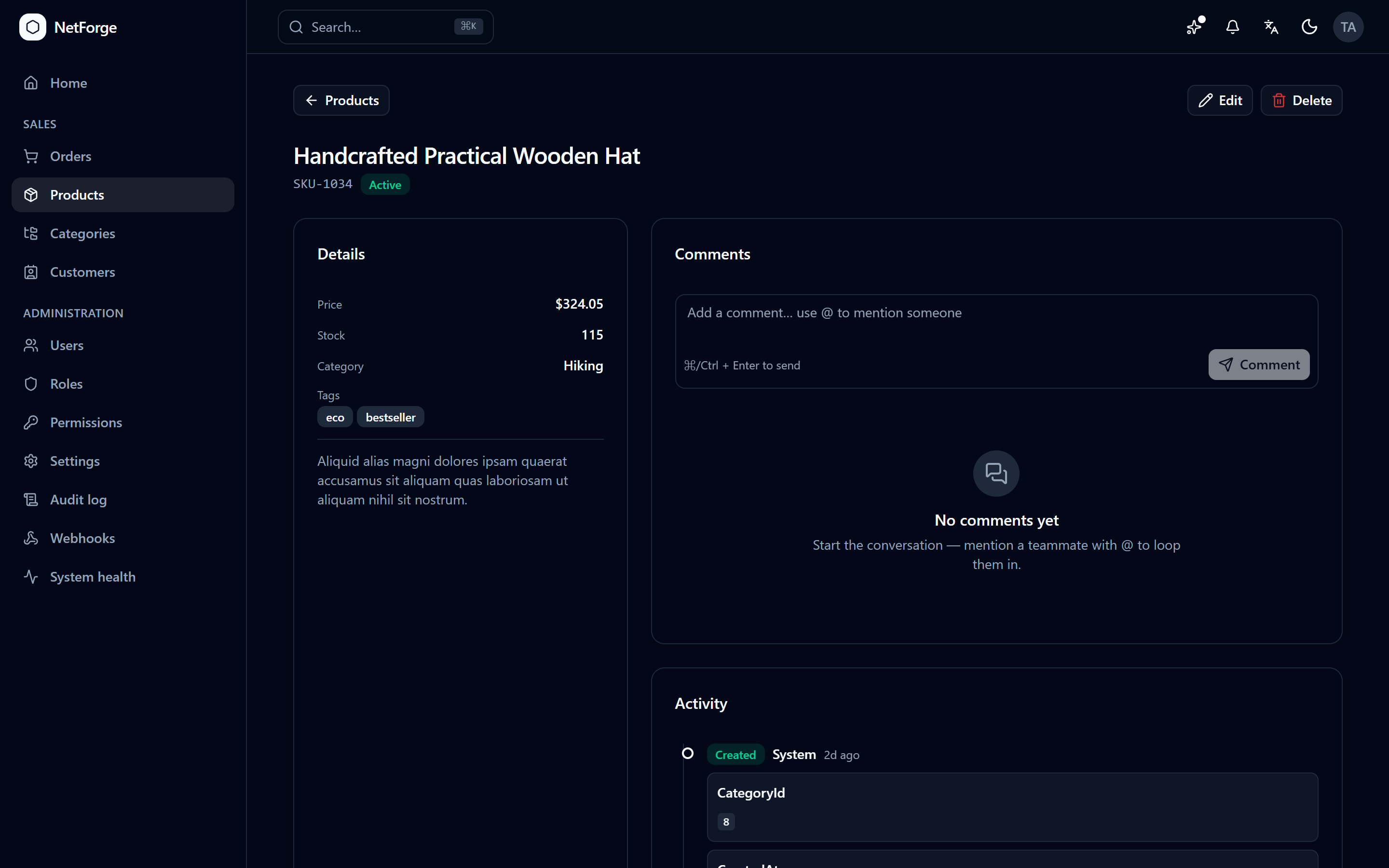This screenshot has width=1389, height=868.
Task: Open the AI sparkles assistant icon
Action: point(1195,27)
